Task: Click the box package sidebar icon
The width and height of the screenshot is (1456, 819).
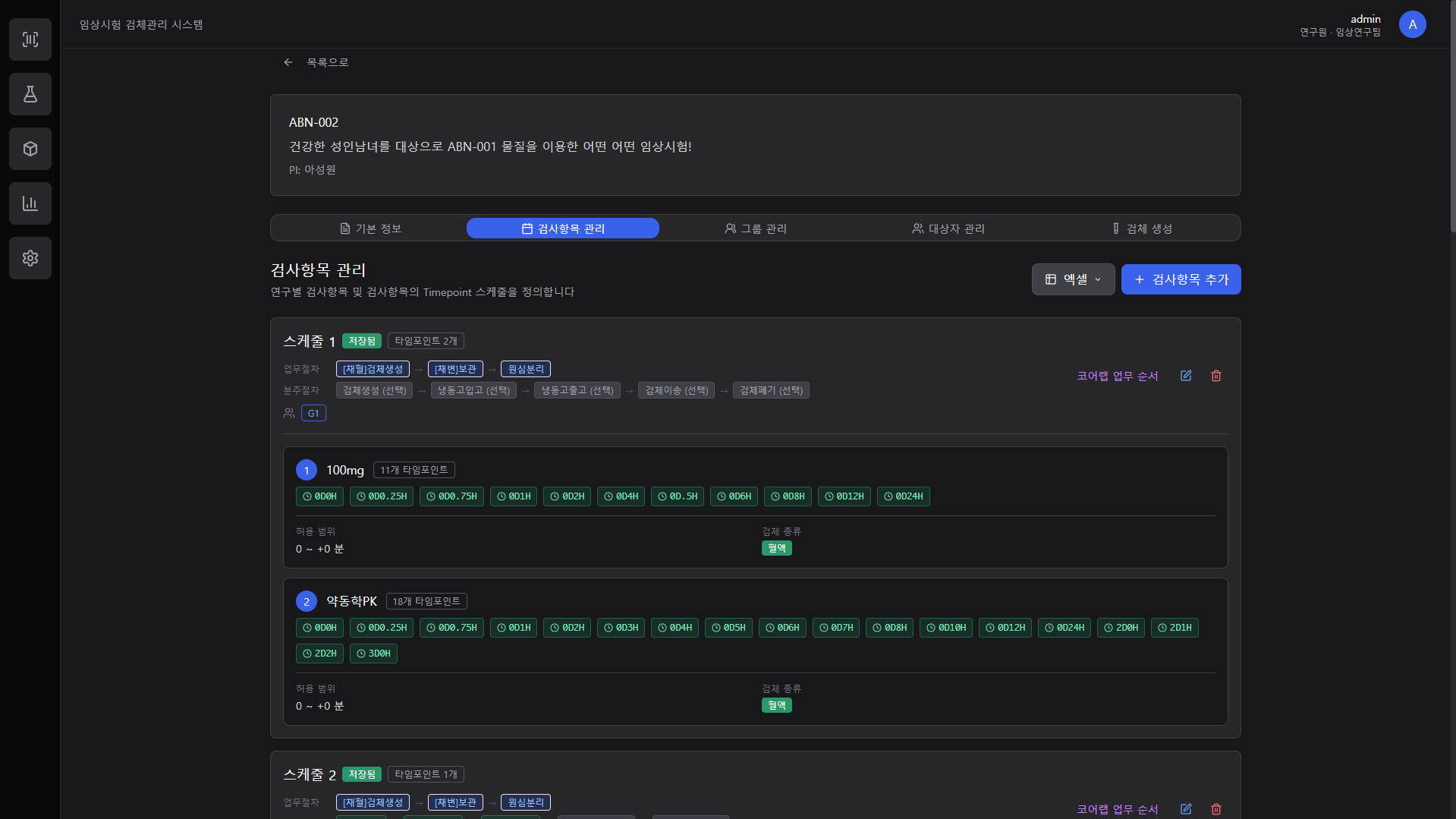Action: pyautogui.click(x=30, y=149)
